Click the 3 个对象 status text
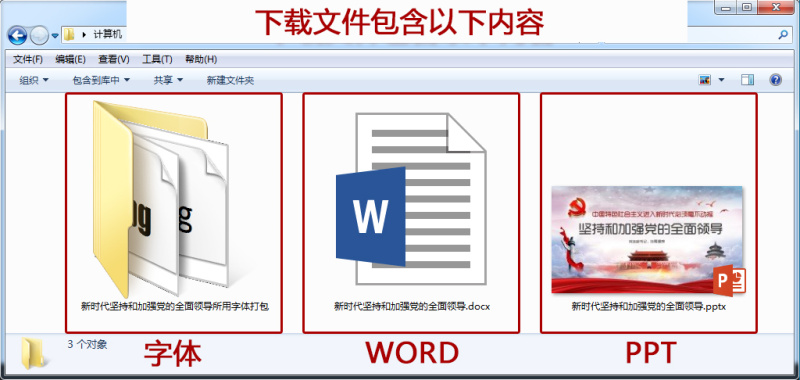This screenshot has width=800, height=380. (87, 345)
